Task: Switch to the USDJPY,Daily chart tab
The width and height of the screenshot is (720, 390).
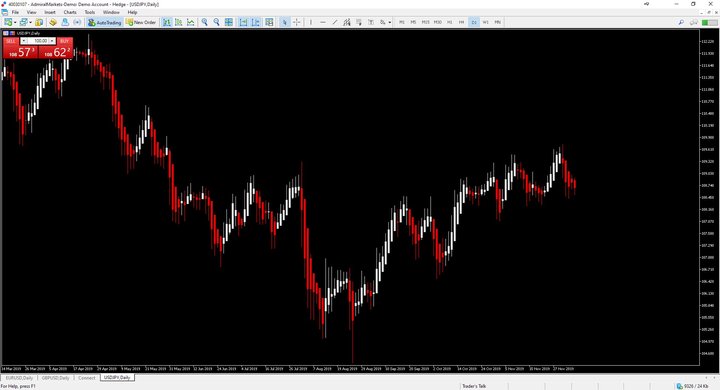Action: 117,378
